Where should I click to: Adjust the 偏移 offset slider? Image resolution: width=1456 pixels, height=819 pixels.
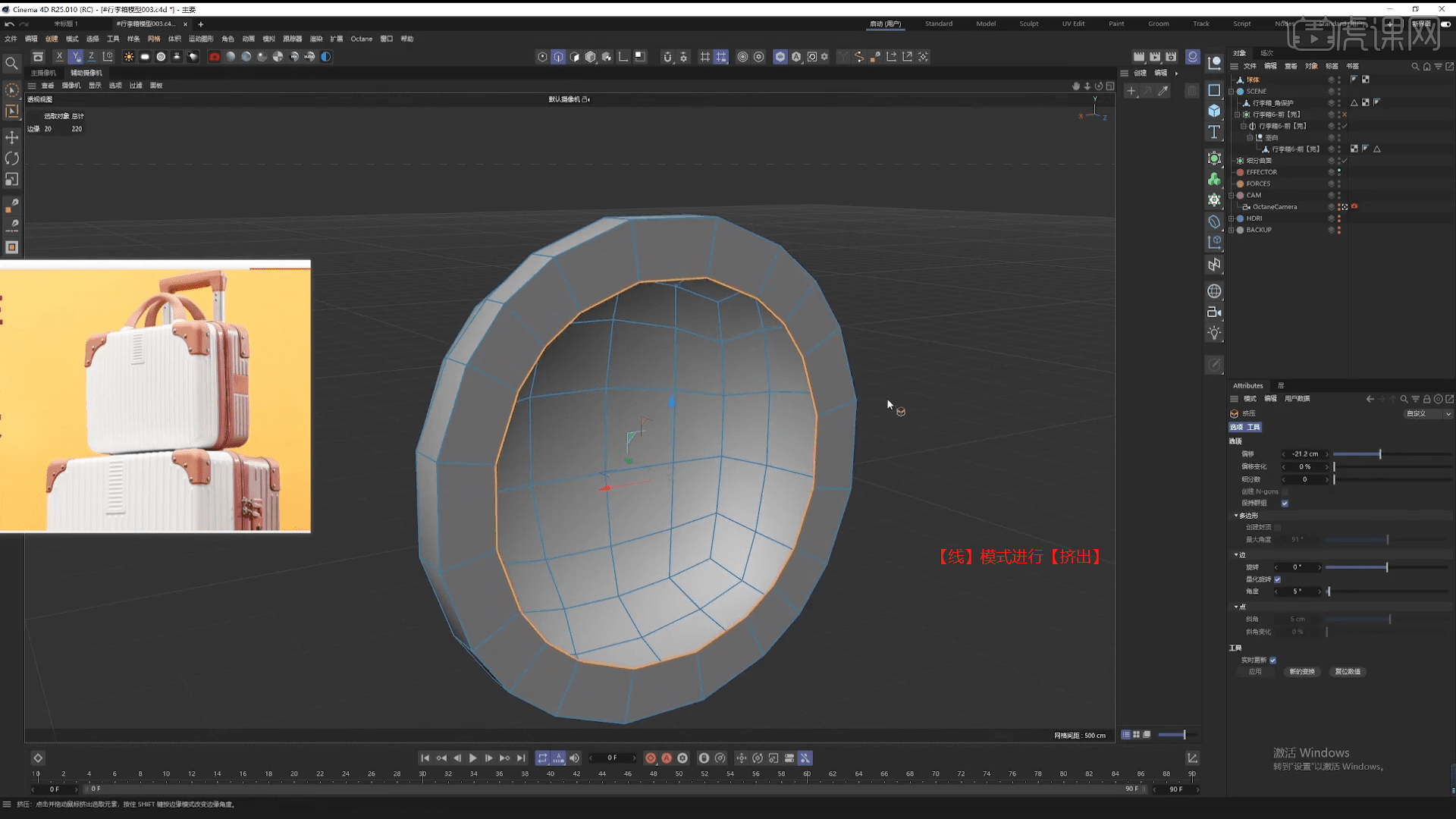pos(1392,454)
